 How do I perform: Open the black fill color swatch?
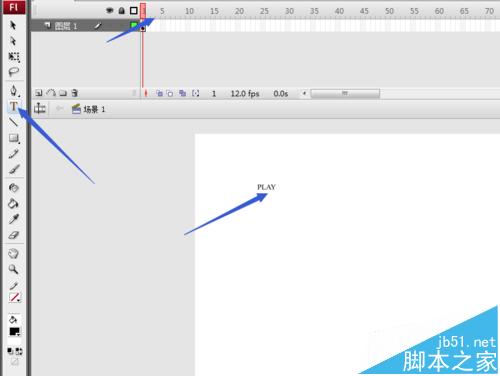[x=14, y=331]
